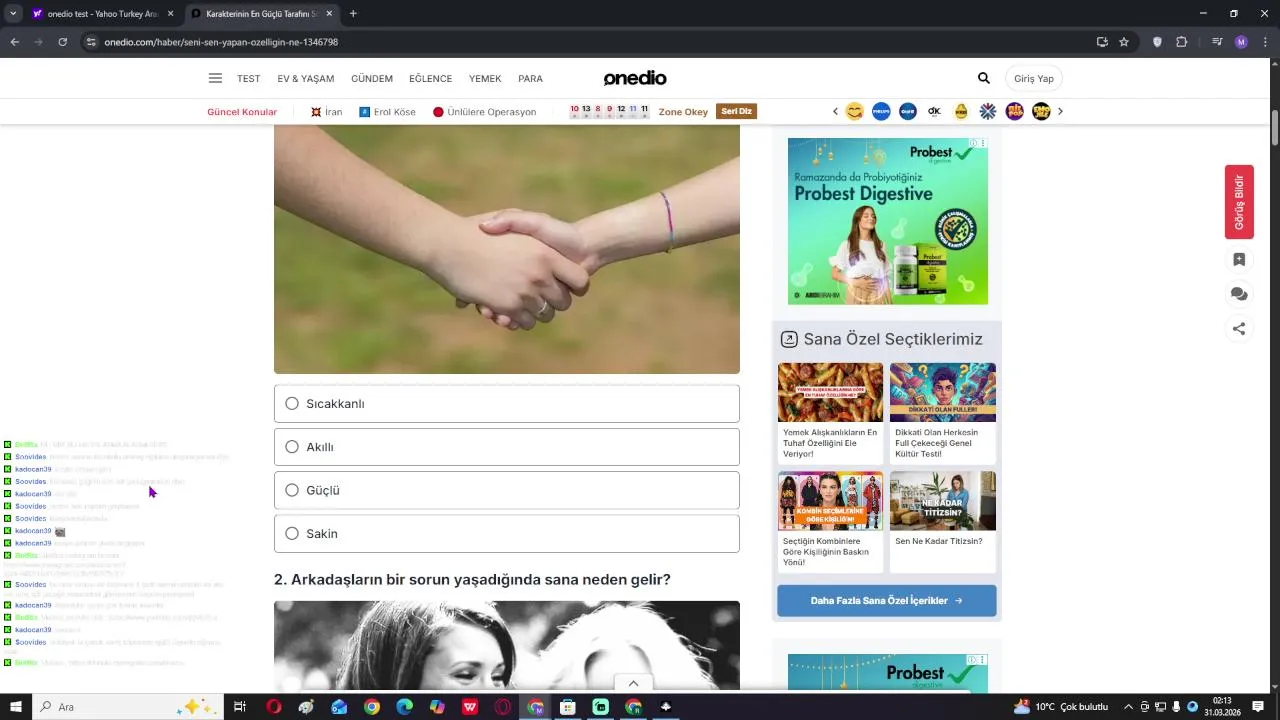
Task: Click the Onedio logo
Action: (635, 78)
